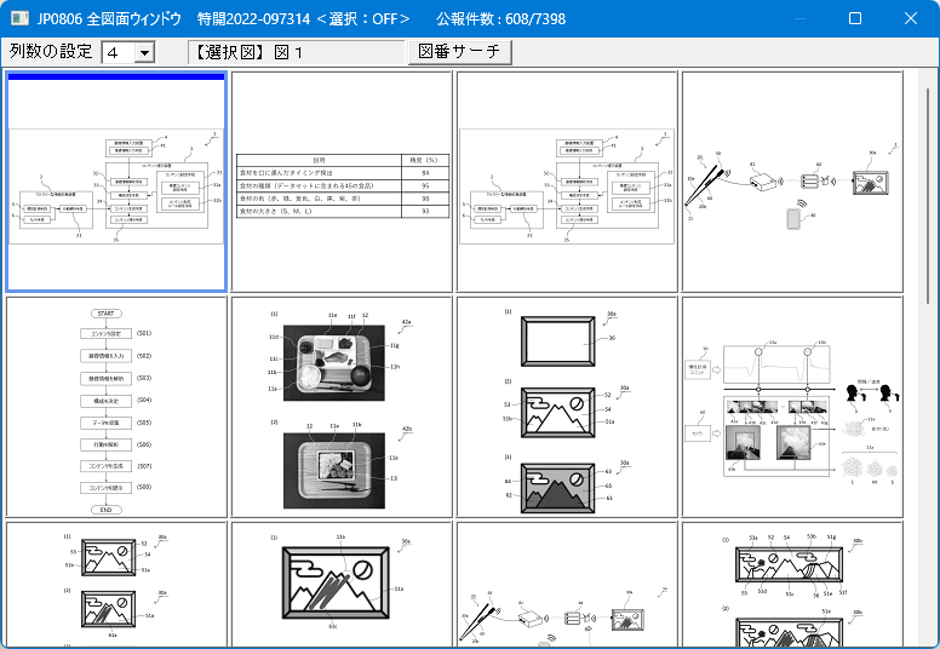Open the wide landscape frames thumbnail in third row
The image size is (940, 649).
click(x=793, y=584)
